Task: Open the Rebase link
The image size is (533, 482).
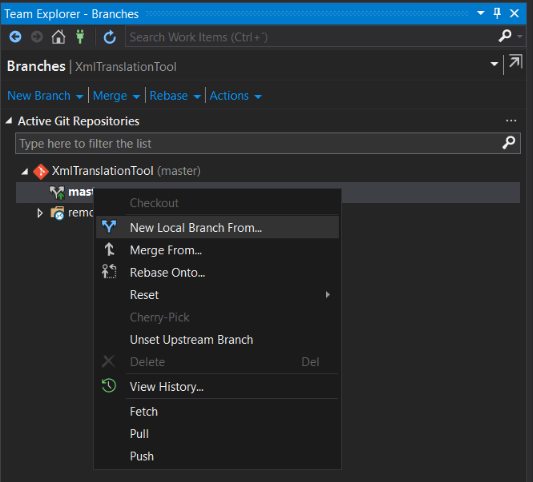Action: click(x=169, y=96)
